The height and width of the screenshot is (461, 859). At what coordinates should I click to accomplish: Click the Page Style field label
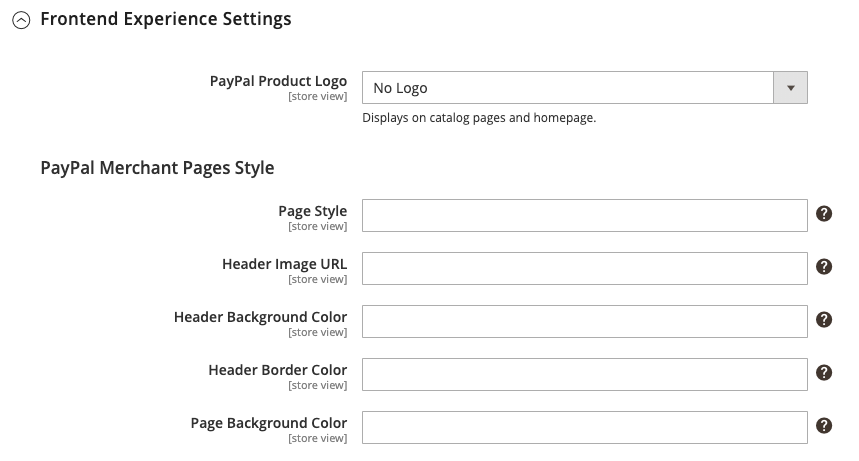(x=313, y=211)
